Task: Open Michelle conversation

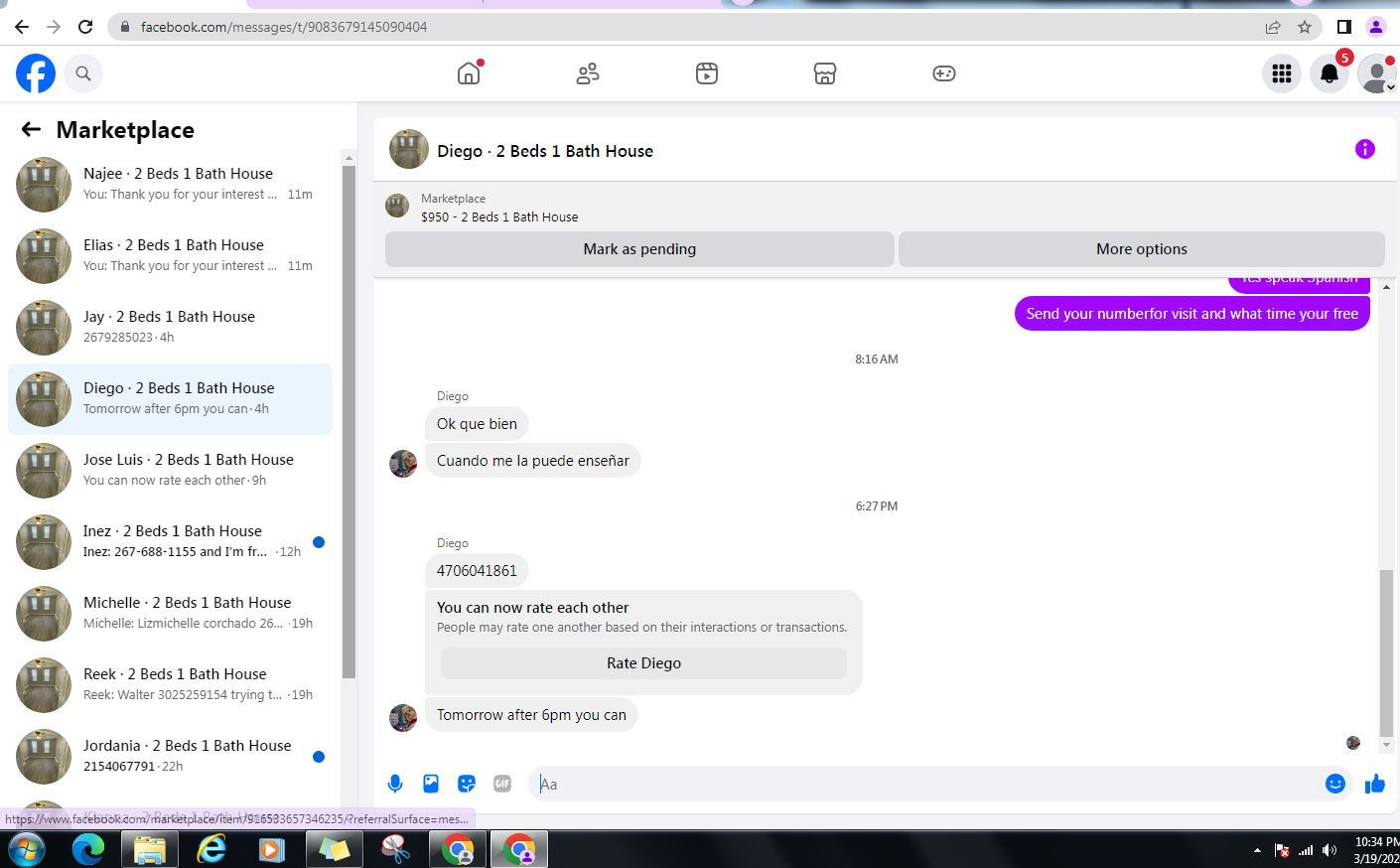Action: click(x=171, y=614)
